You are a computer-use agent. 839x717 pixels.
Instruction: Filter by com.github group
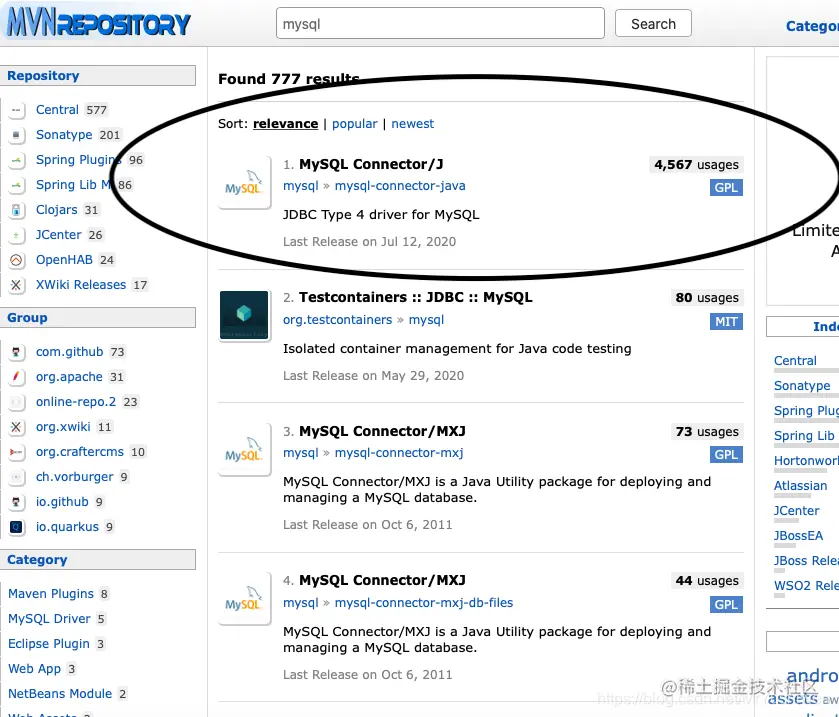tap(70, 352)
